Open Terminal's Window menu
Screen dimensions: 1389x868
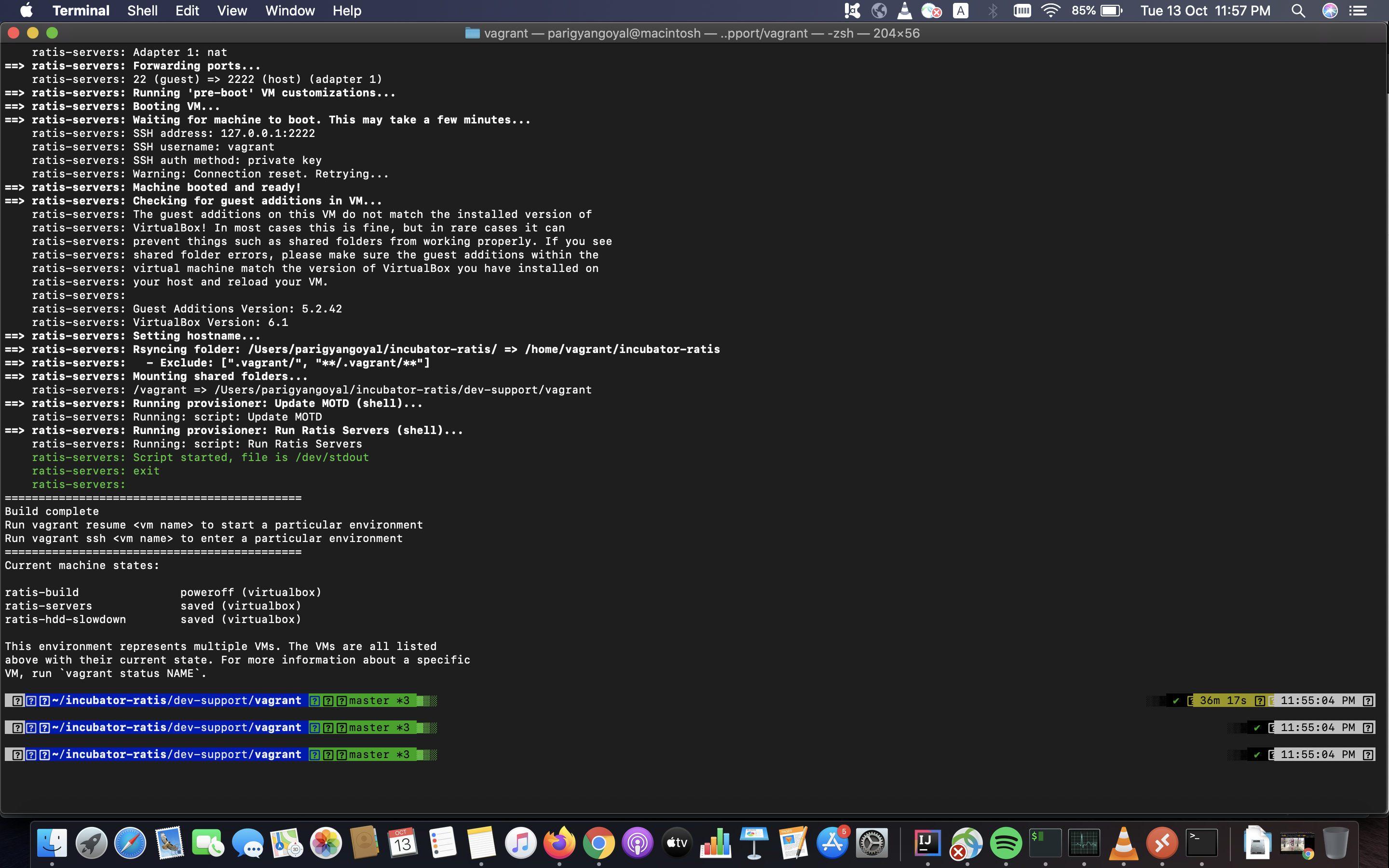289,10
